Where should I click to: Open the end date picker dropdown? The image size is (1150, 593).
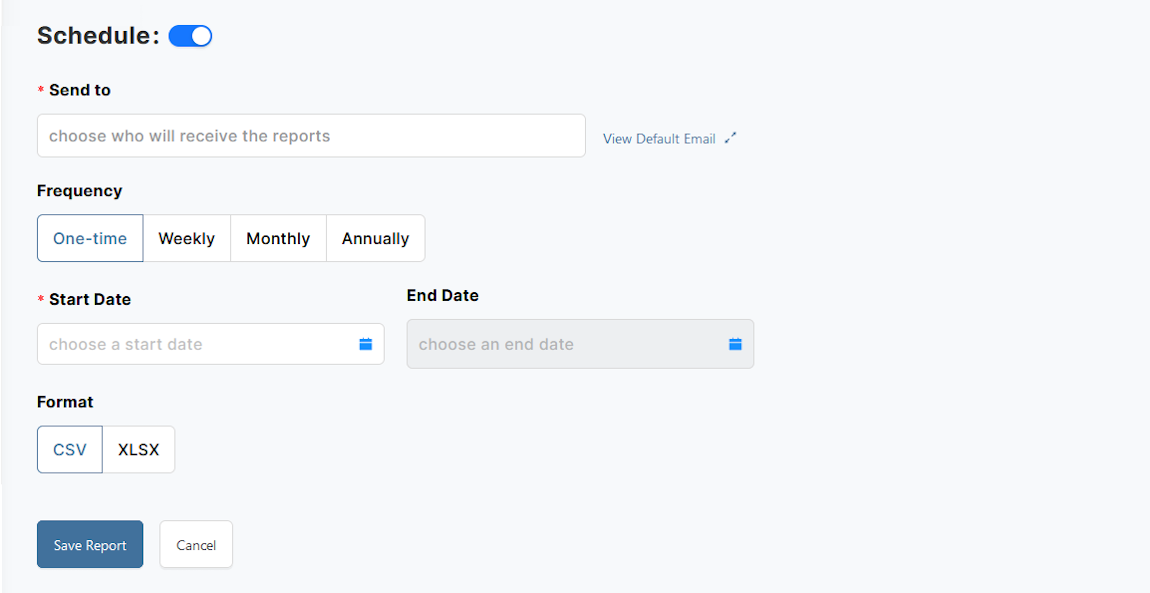pos(580,343)
